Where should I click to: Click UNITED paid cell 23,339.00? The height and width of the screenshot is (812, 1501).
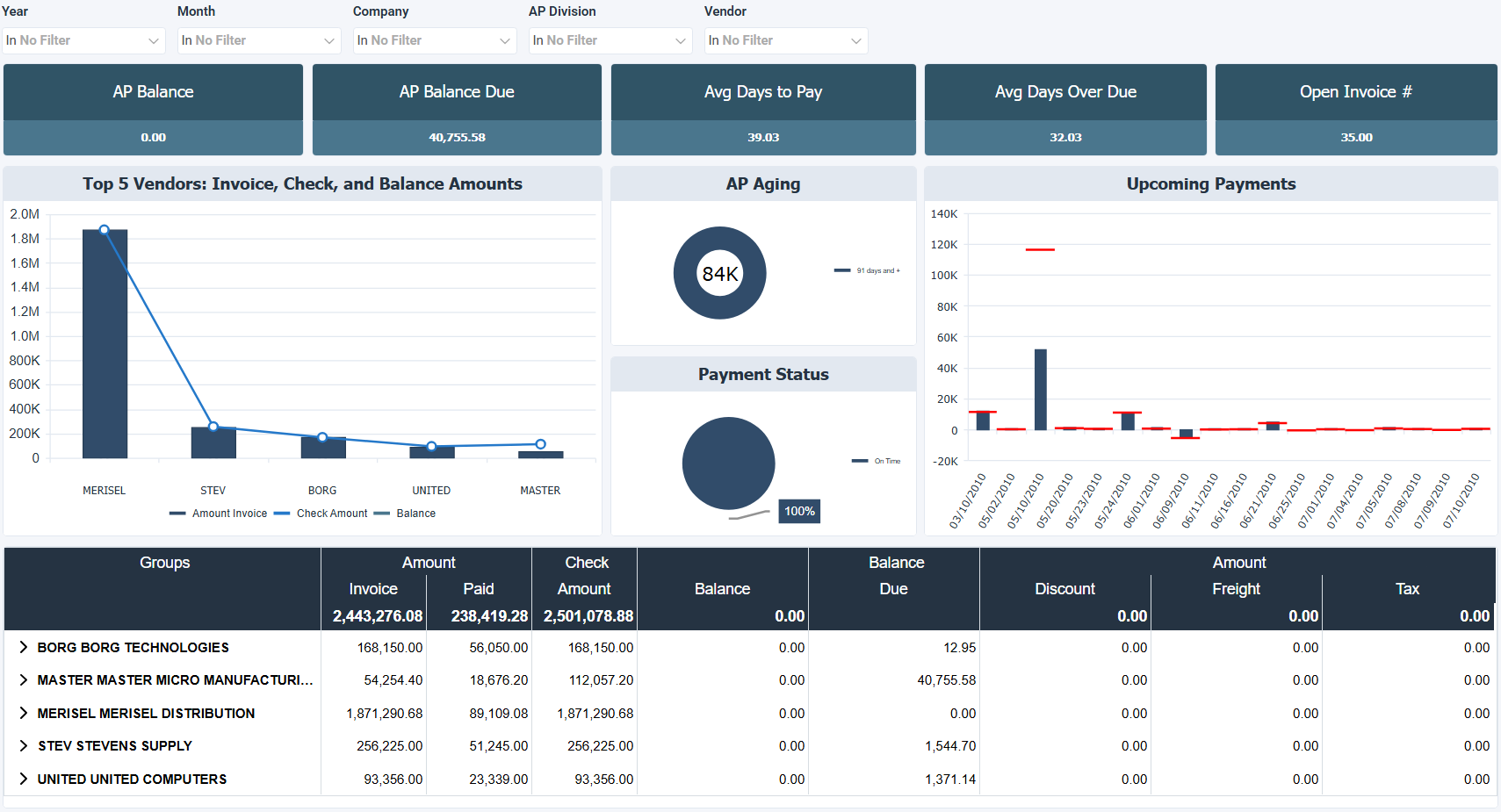pyautogui.click(x=499, y=780)
